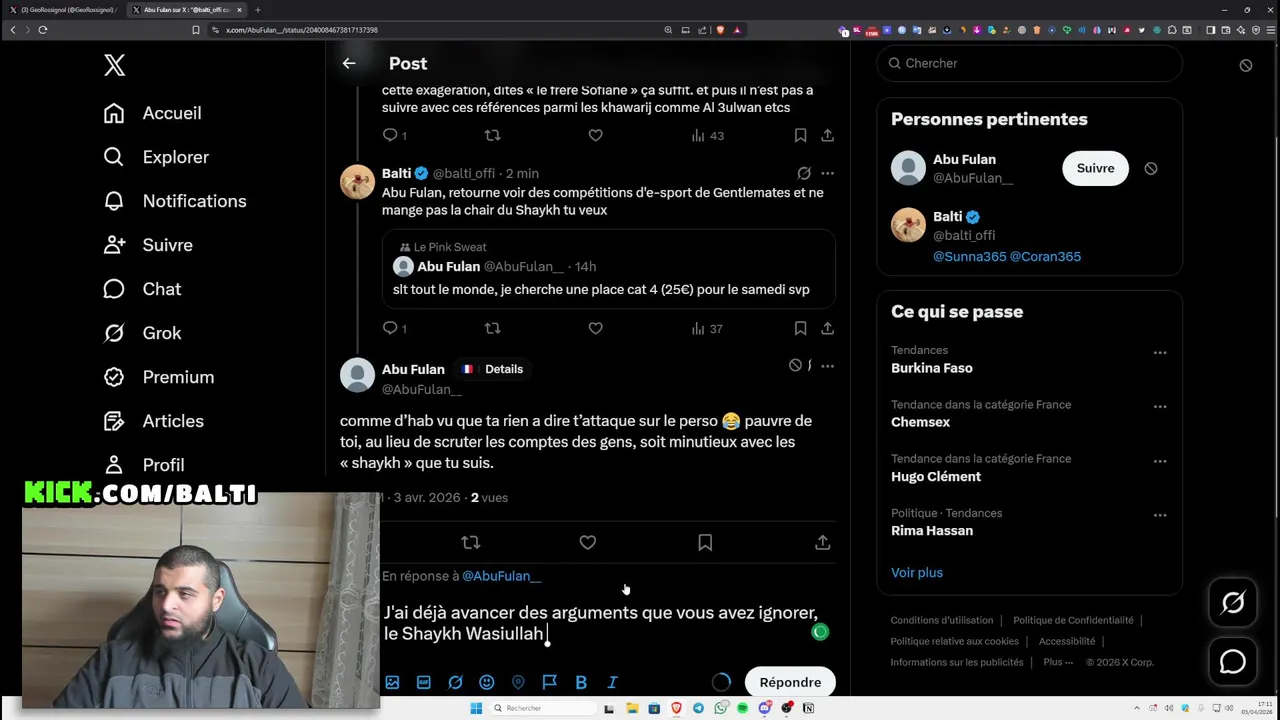Expand Plus footer menu
Viewport: 1280px width, 720px height.
click(1057, 662)
